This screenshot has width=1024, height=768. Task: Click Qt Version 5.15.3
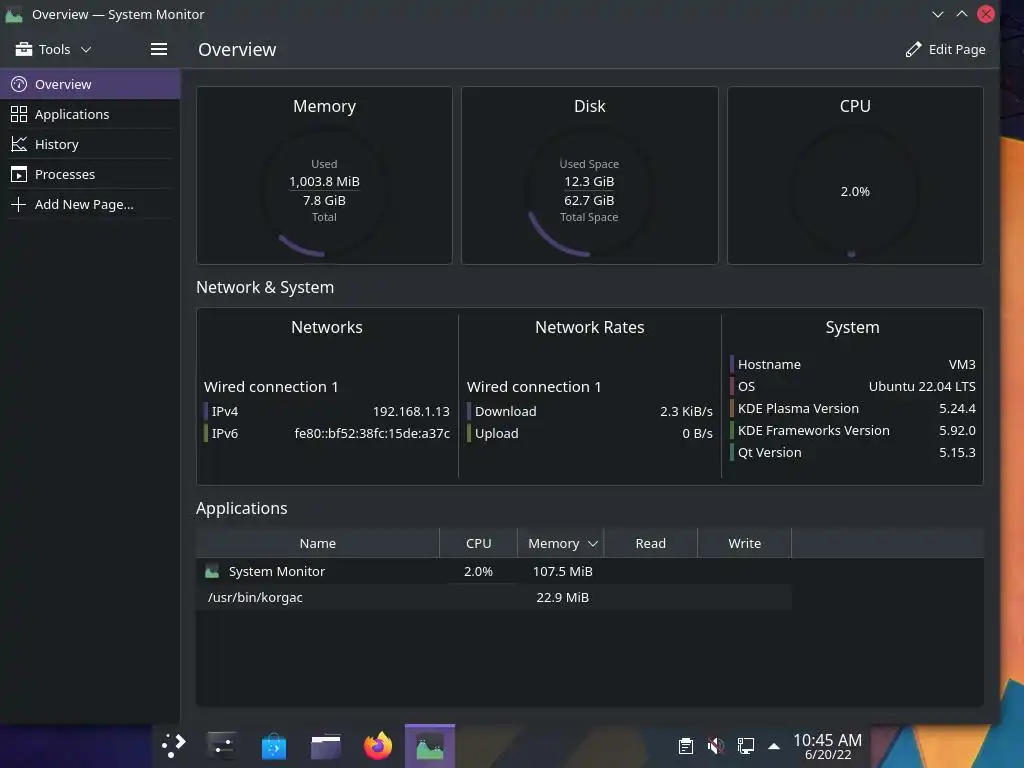(957, 453)
